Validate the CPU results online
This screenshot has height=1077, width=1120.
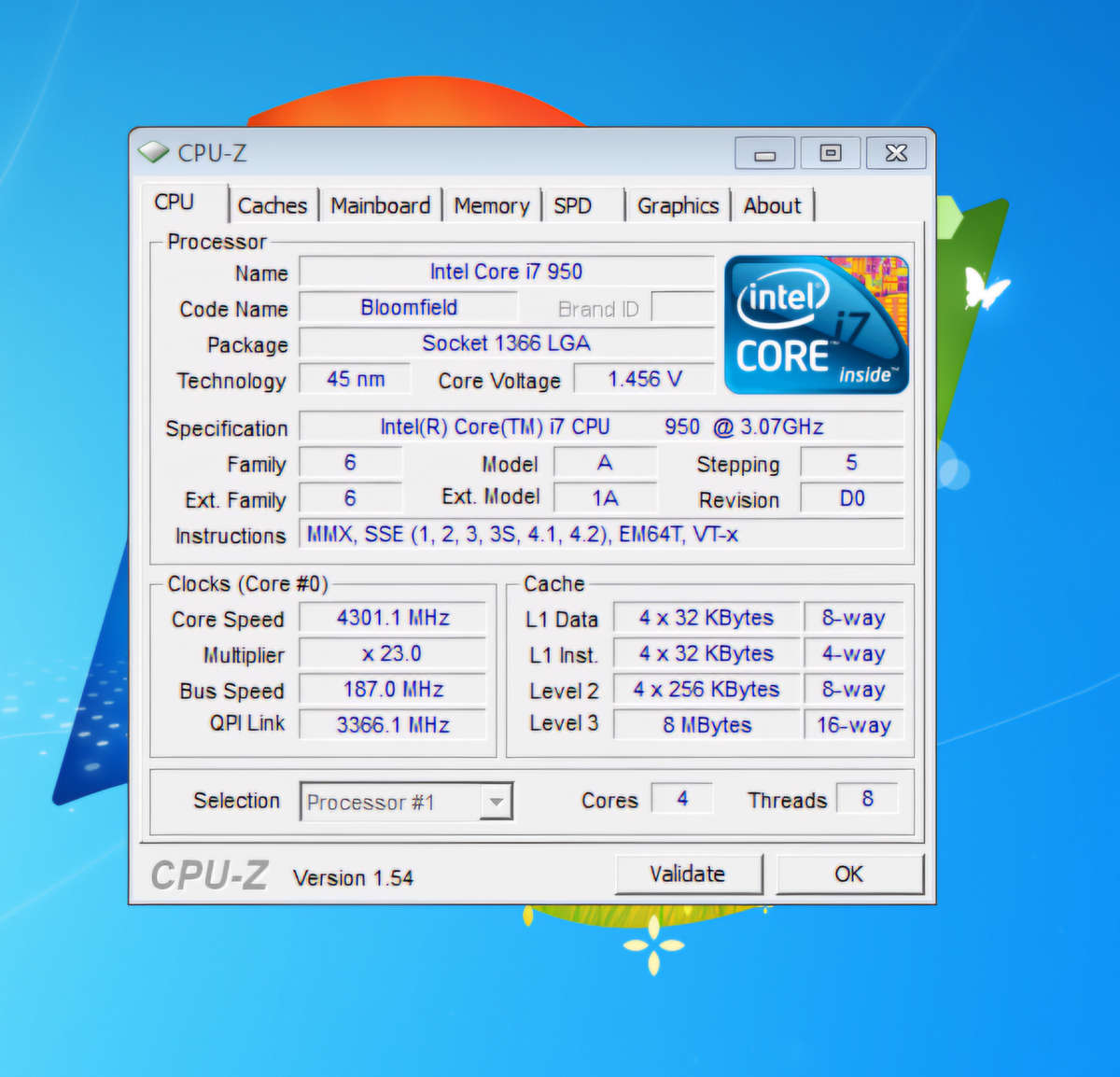pos(689,874)
